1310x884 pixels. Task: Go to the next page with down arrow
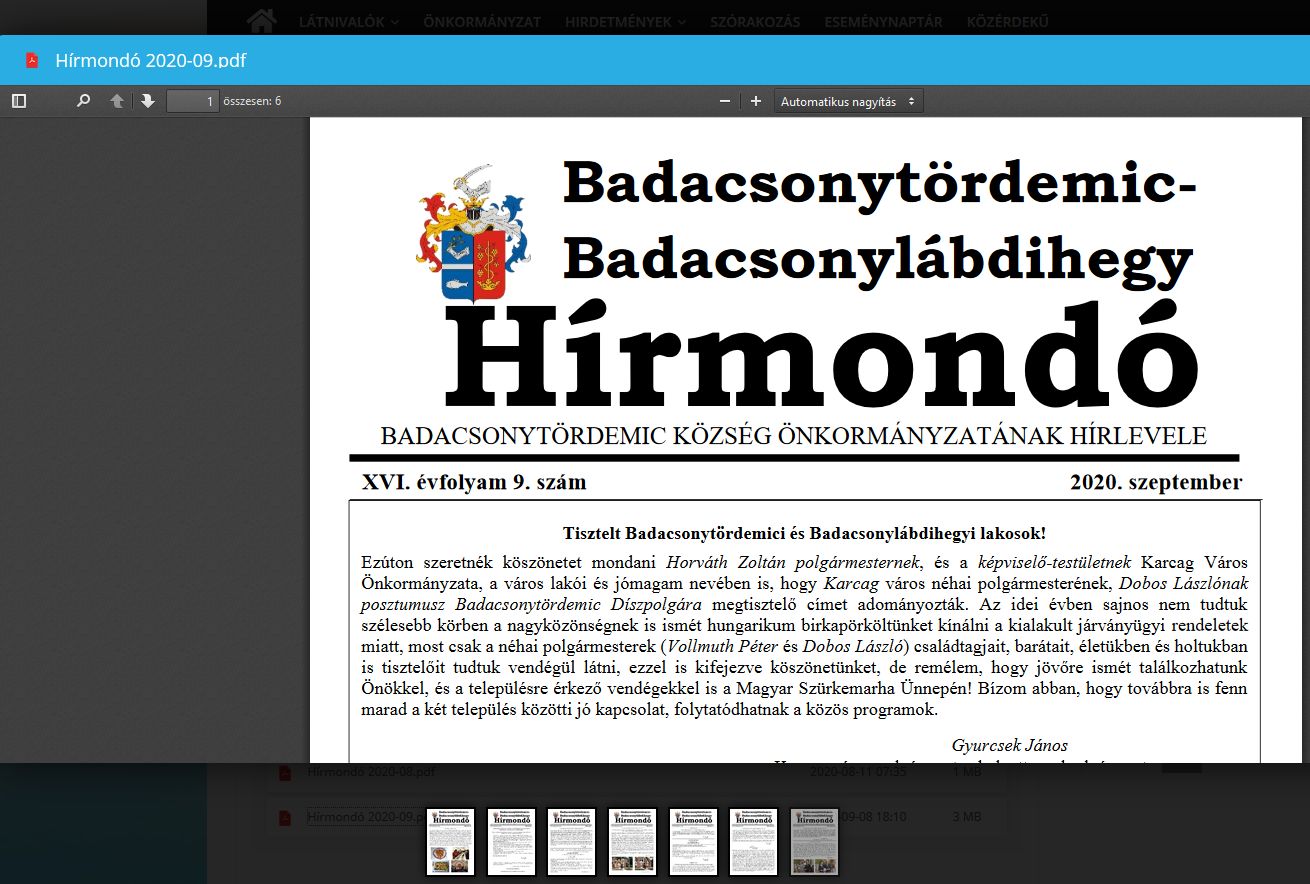[148, 101]
